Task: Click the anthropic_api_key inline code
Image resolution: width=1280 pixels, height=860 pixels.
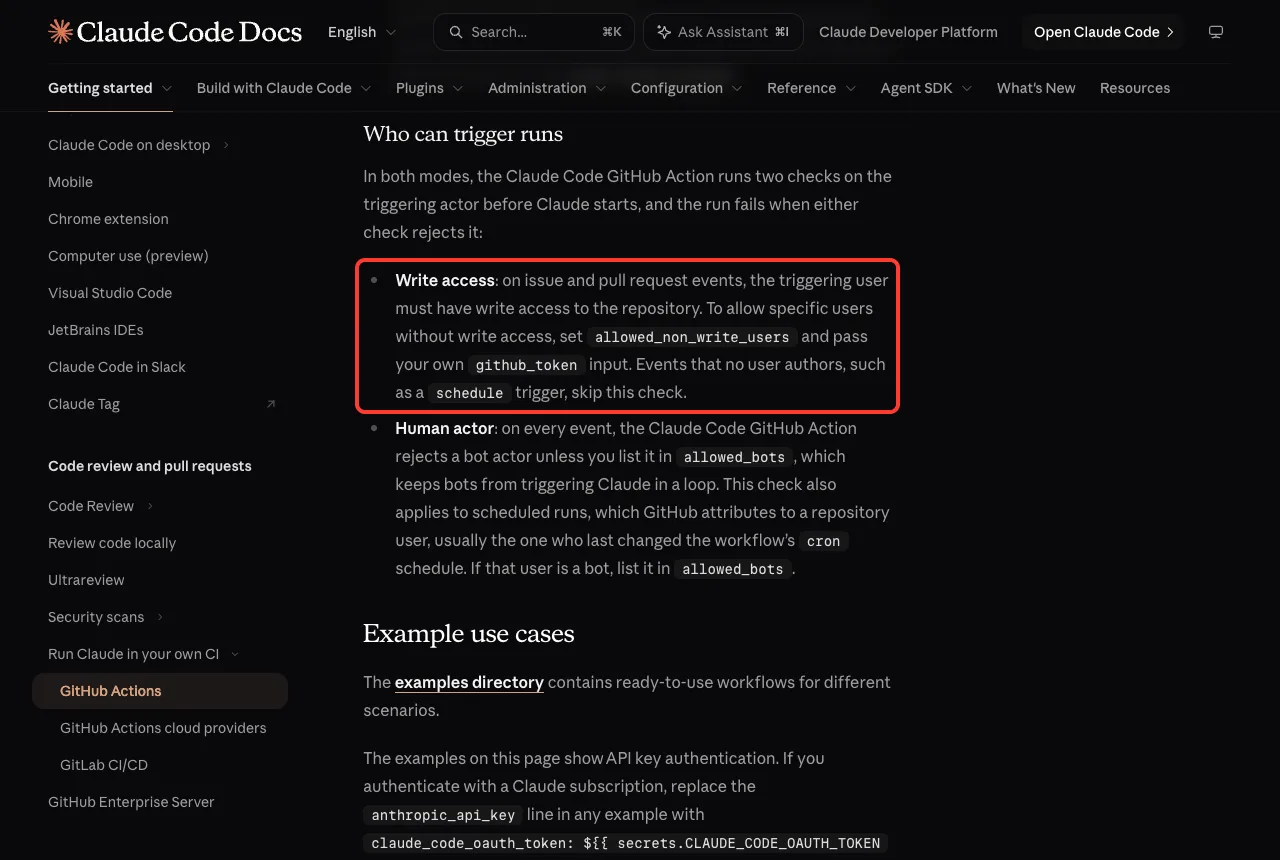Action: (443, 815)
